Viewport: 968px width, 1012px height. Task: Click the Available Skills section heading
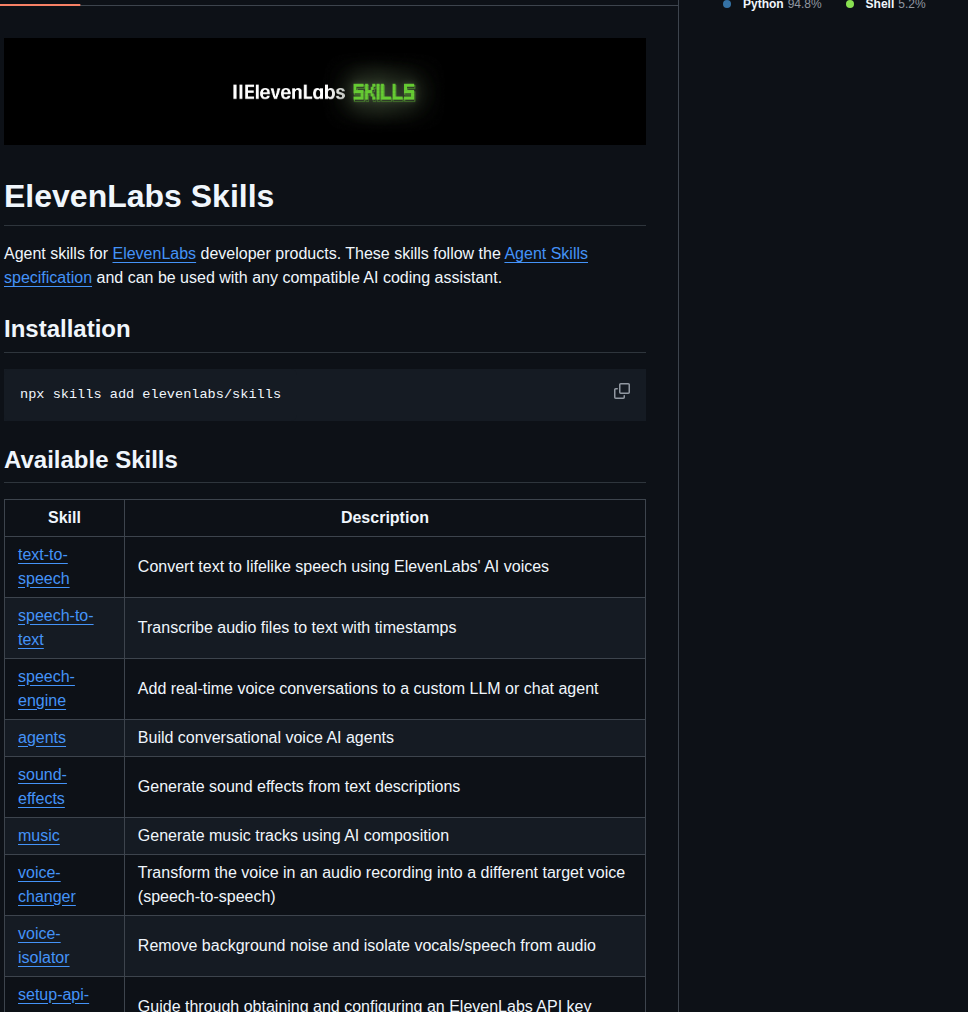(x=91, y=460)
